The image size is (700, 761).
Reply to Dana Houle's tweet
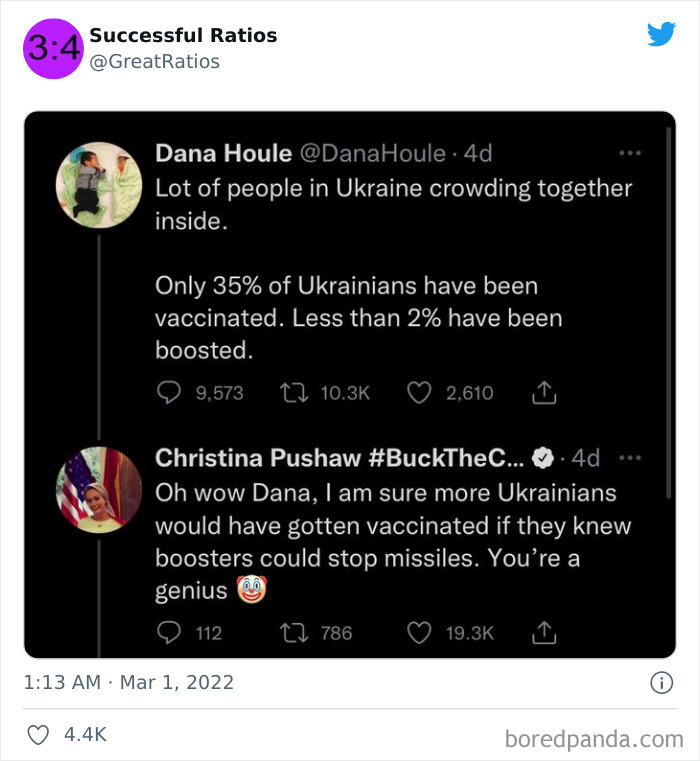170,393
